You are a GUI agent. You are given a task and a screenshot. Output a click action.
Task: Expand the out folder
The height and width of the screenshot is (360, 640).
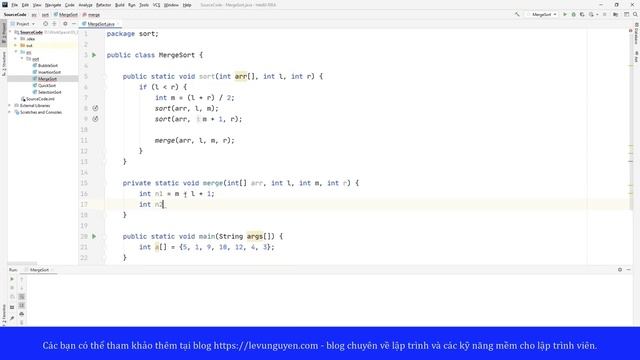pos(16,45)
